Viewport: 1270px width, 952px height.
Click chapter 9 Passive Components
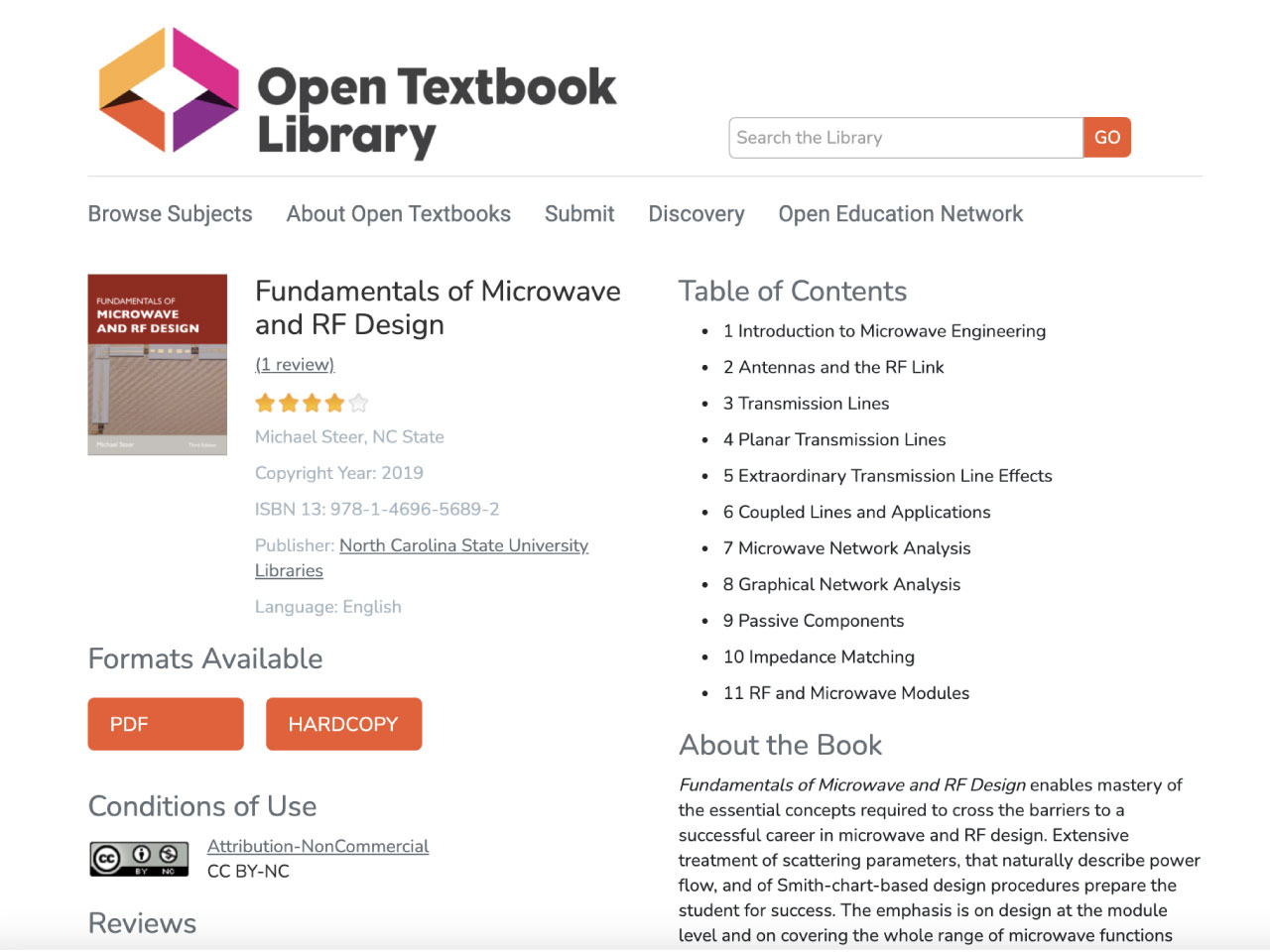click(814, 621)
